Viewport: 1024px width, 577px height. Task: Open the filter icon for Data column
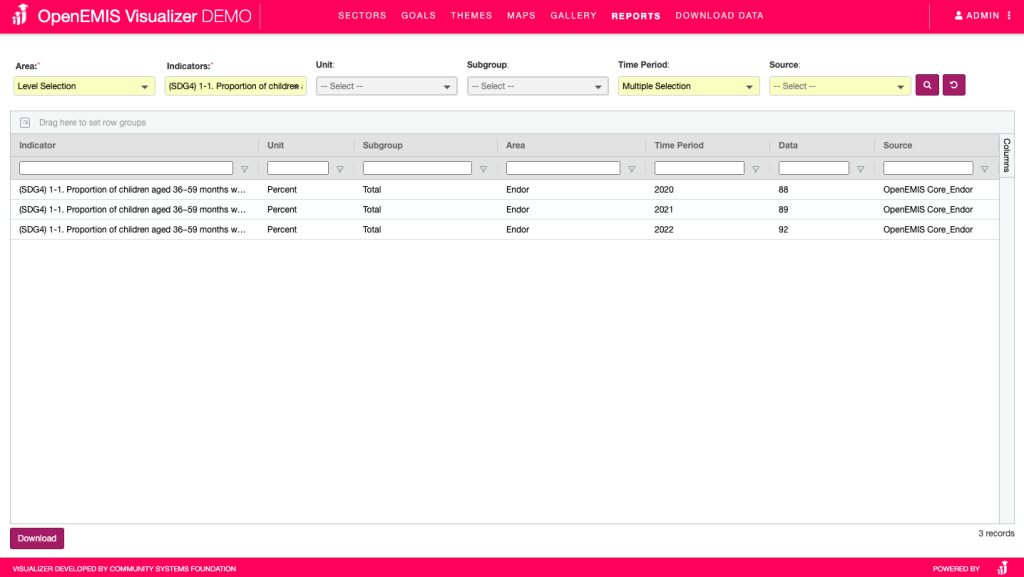coord(860,169)
